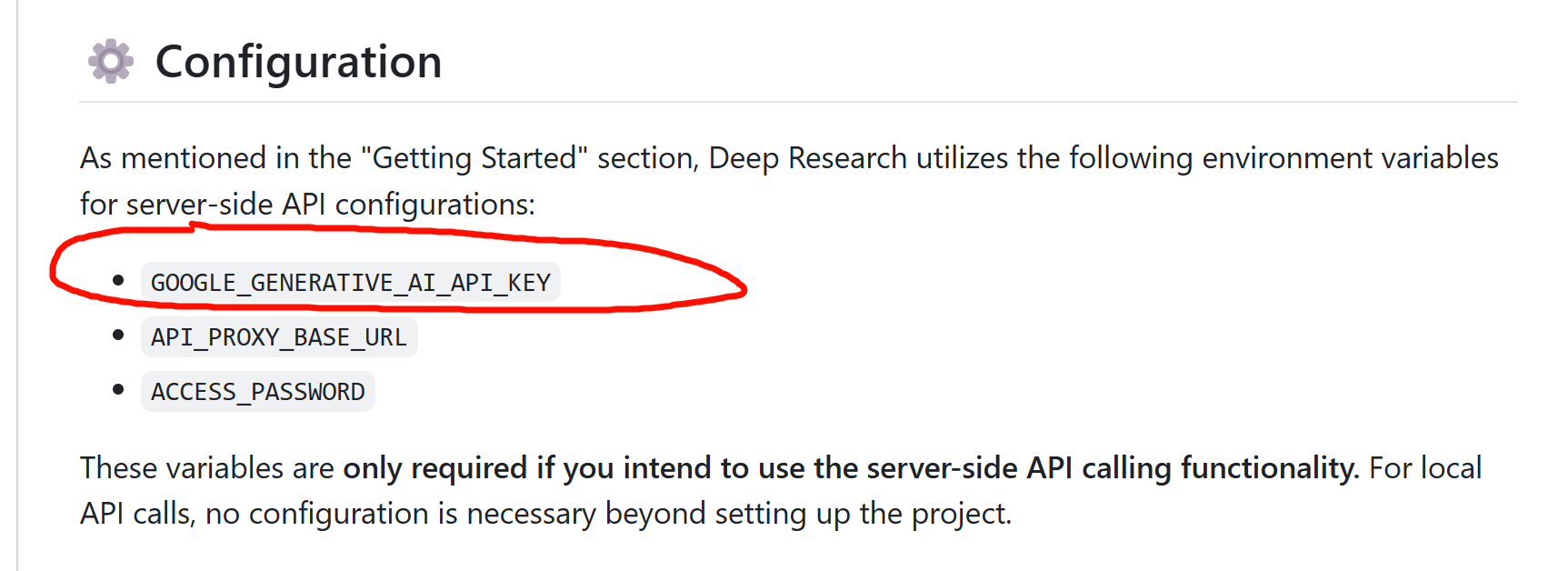Click the bullet before ACCESS_PASSWORD
This screenshot has width=1568, height=571.
click(118, 390)
